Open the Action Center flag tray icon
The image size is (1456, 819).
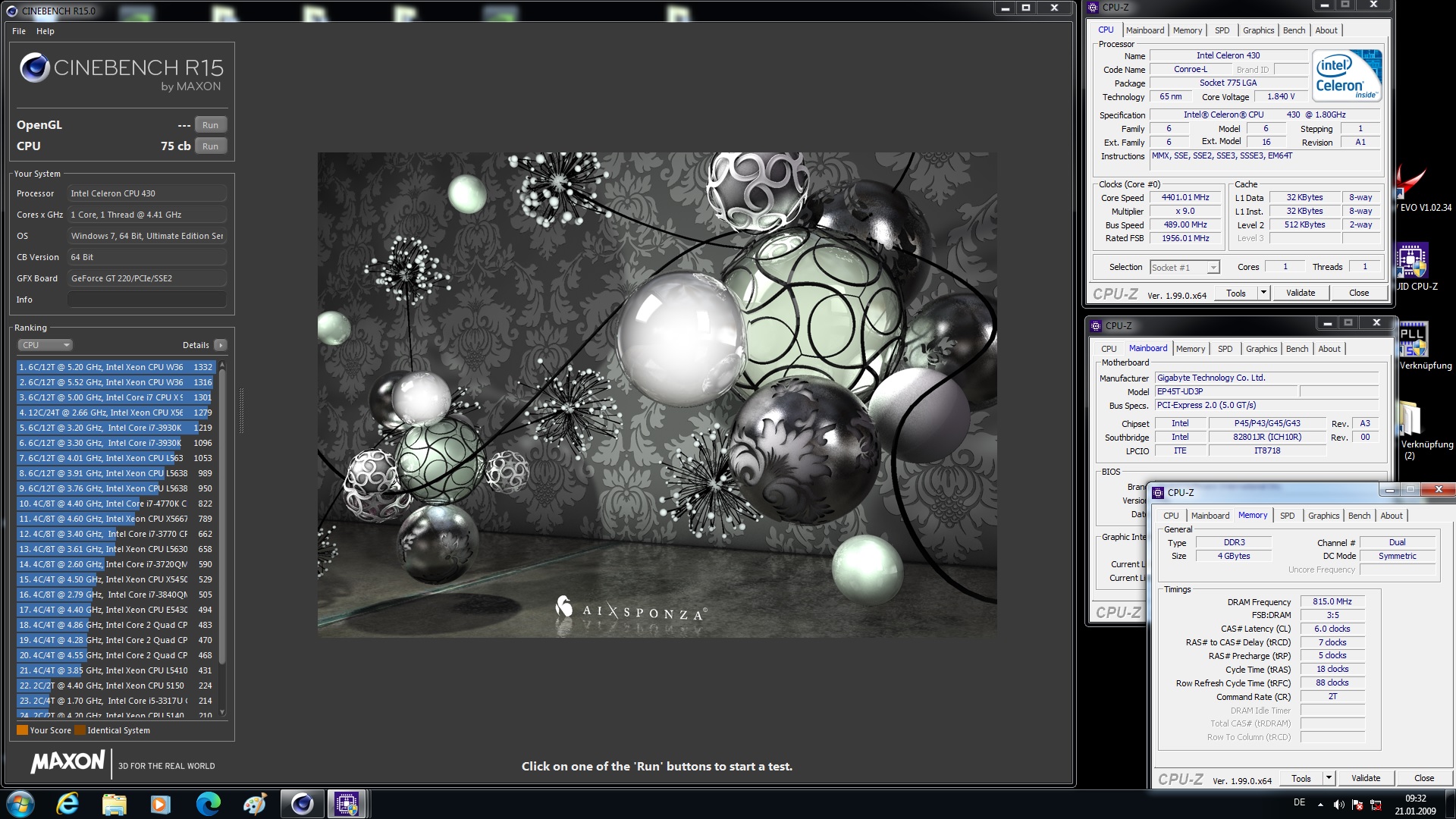pyautogui.click(x=1357, y=805)
